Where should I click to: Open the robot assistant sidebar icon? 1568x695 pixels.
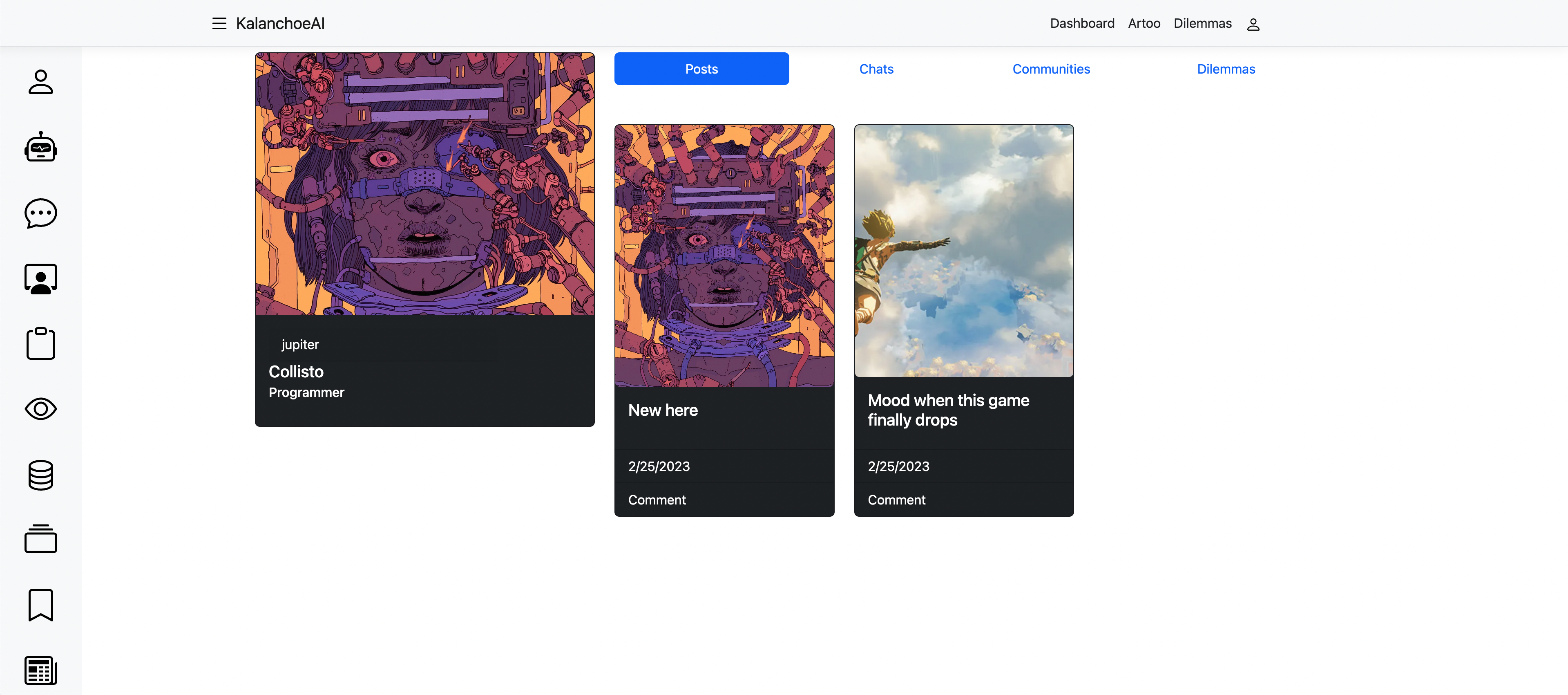41,147
